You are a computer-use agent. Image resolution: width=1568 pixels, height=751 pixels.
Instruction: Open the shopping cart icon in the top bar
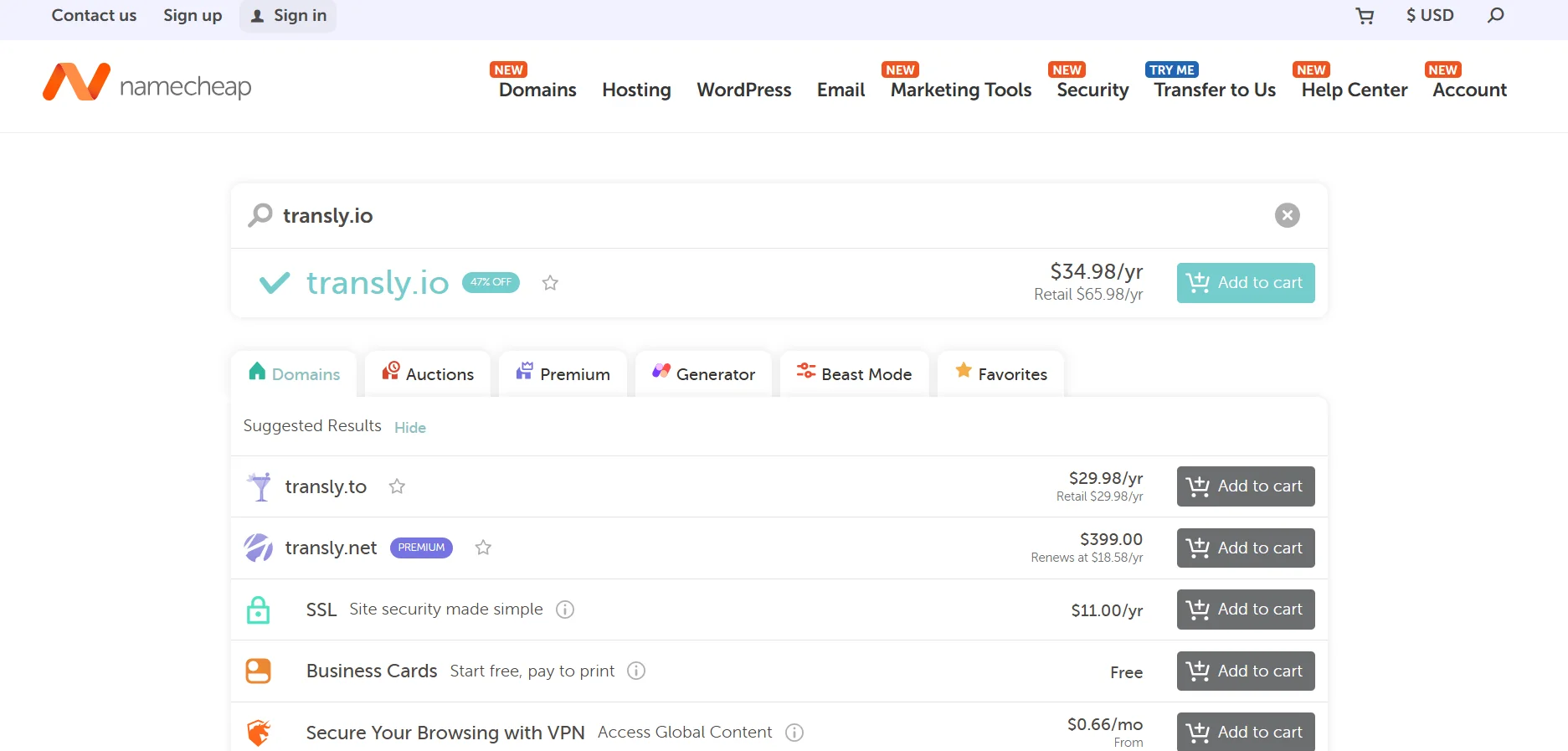(1365, 16)
